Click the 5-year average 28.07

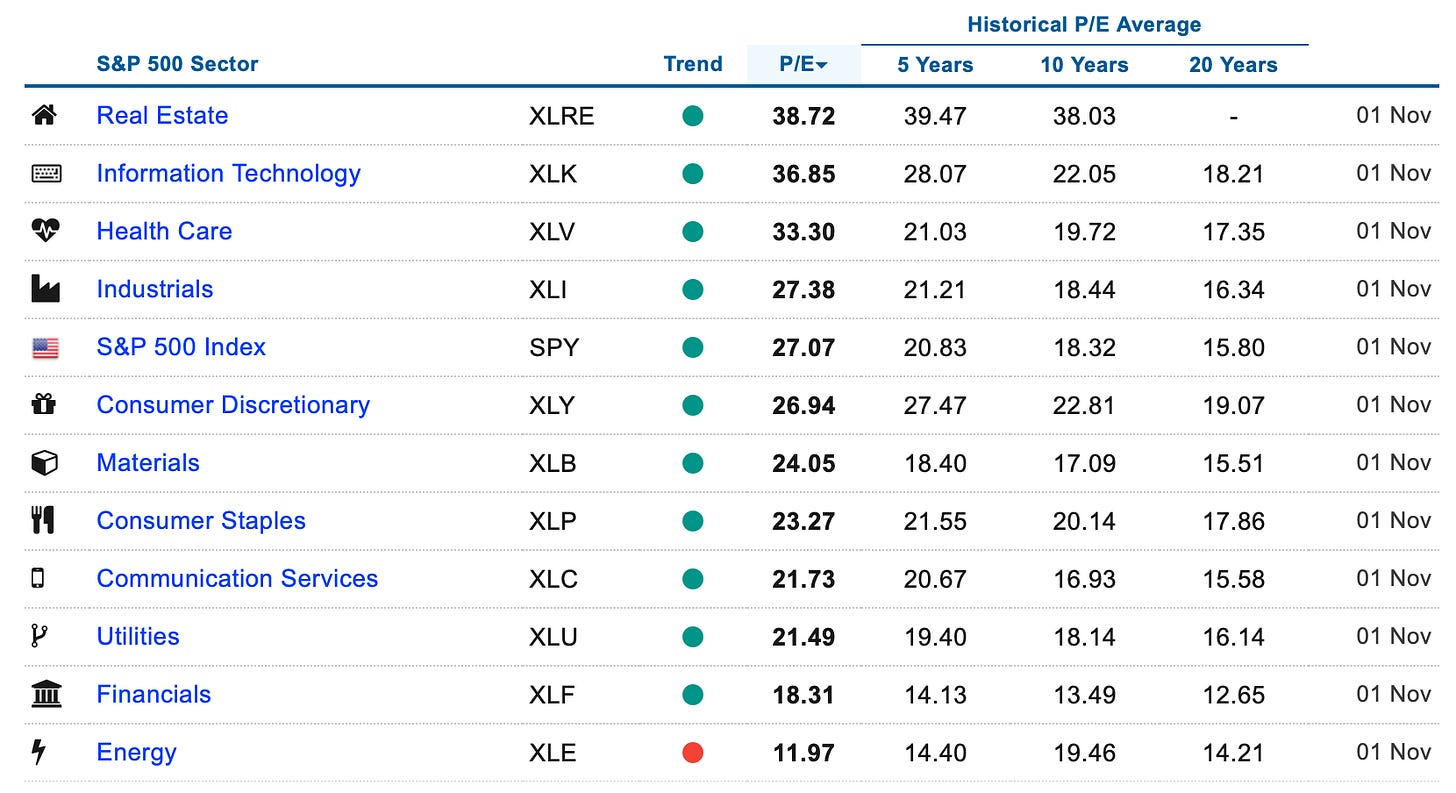pos(935,174)
